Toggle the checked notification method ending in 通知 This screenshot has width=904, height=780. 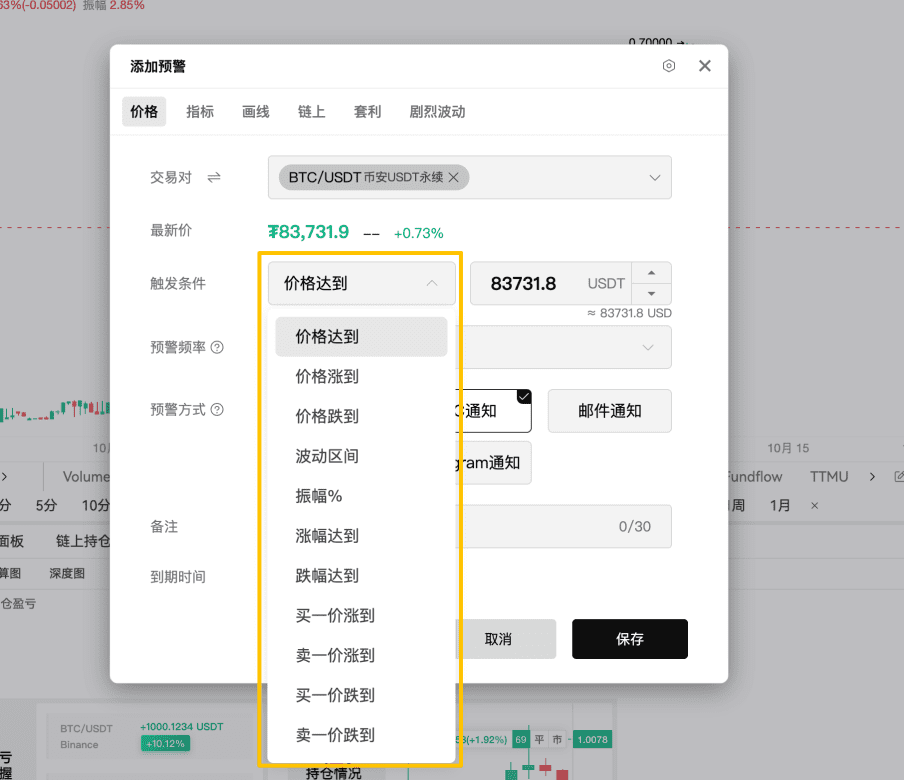[x=495, y=410]
